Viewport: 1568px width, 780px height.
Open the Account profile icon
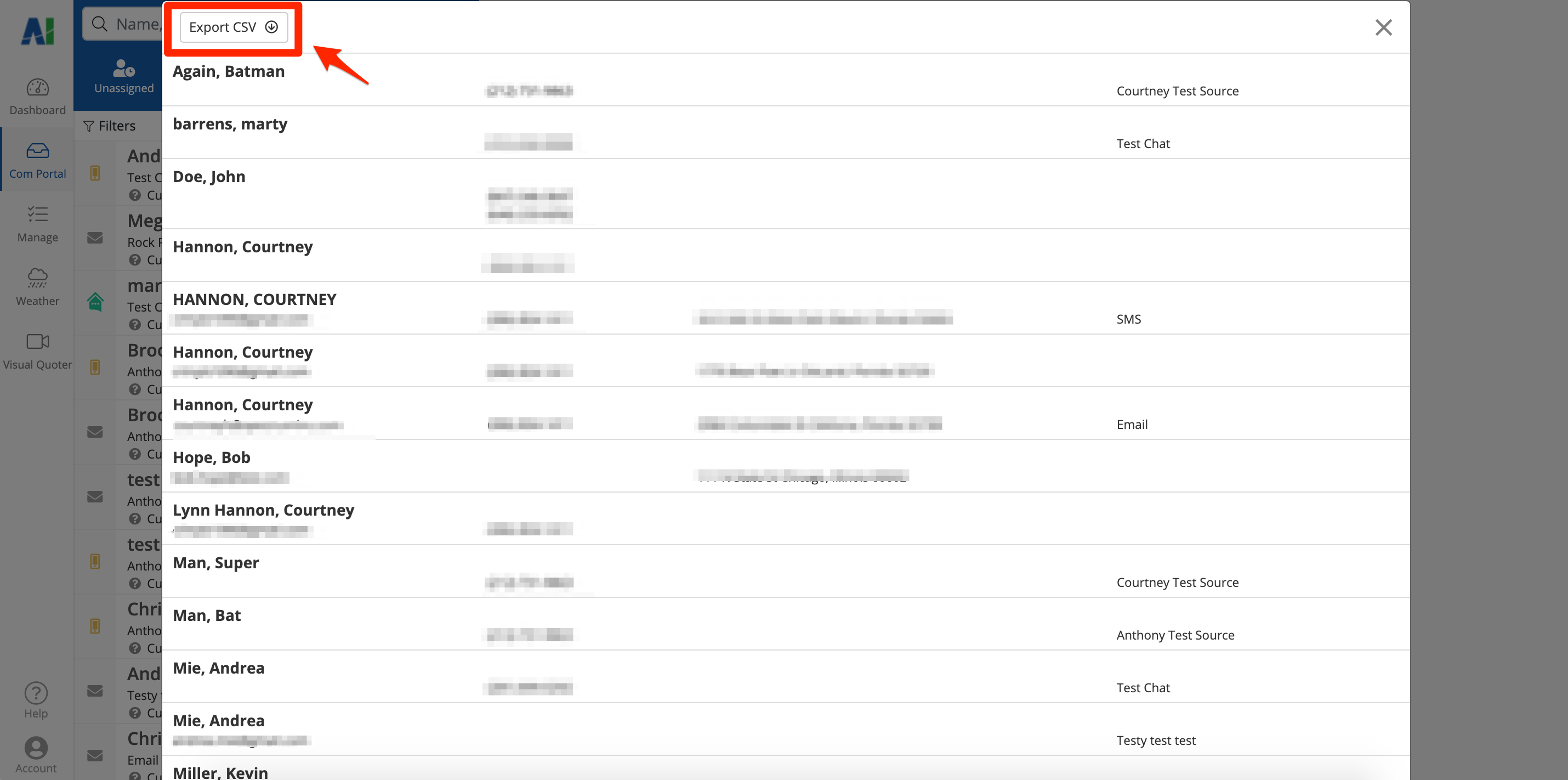[x=36, y=755]
